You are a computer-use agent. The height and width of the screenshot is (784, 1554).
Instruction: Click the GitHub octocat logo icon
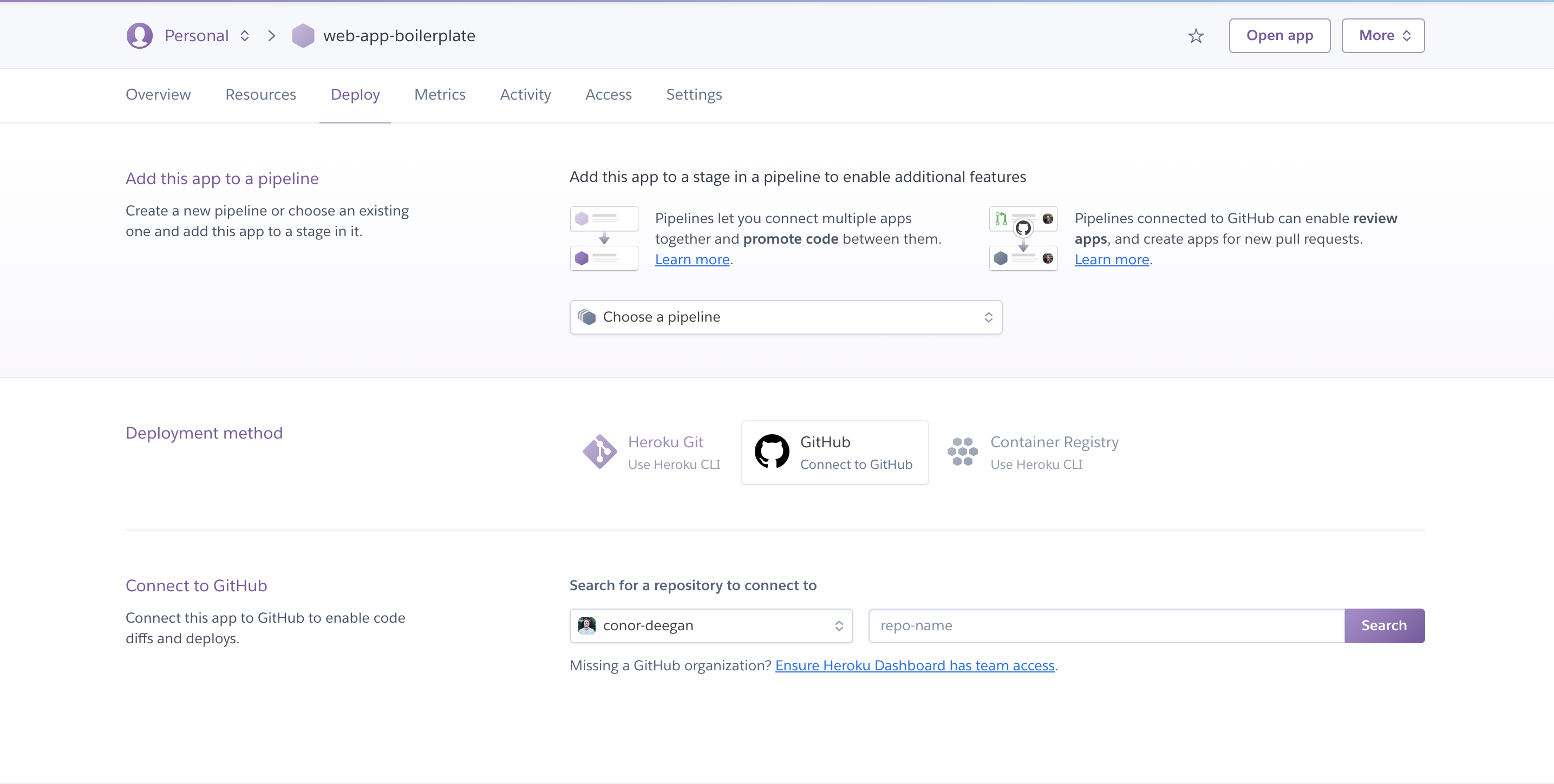click(772, 452)
